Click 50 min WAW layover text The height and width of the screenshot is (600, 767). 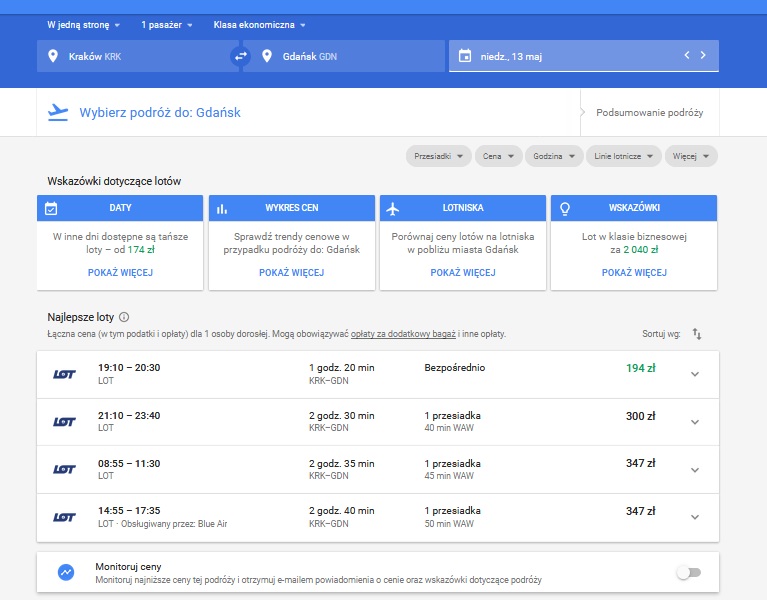click(x=449, y=524)
